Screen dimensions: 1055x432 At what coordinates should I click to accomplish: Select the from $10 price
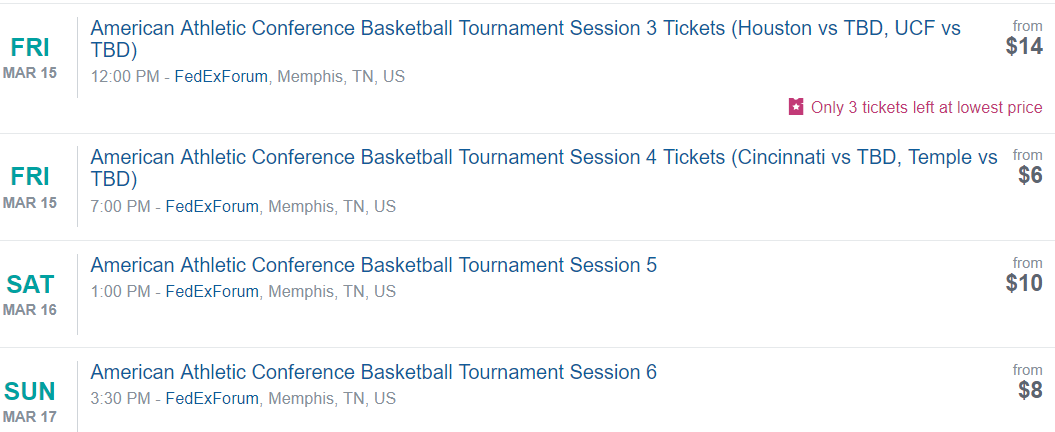click(x=1024, y=275)
